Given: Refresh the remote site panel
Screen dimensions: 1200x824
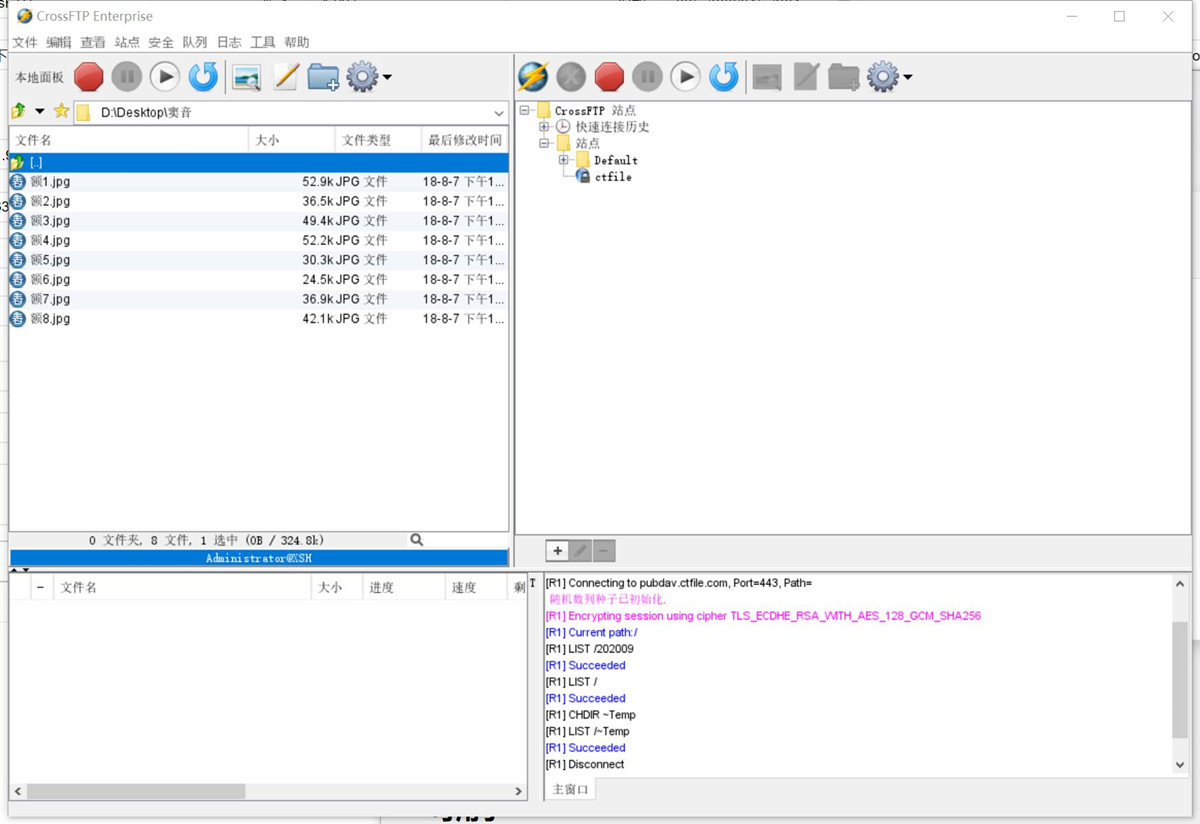Looking at the screenshot, I should 723,77.
